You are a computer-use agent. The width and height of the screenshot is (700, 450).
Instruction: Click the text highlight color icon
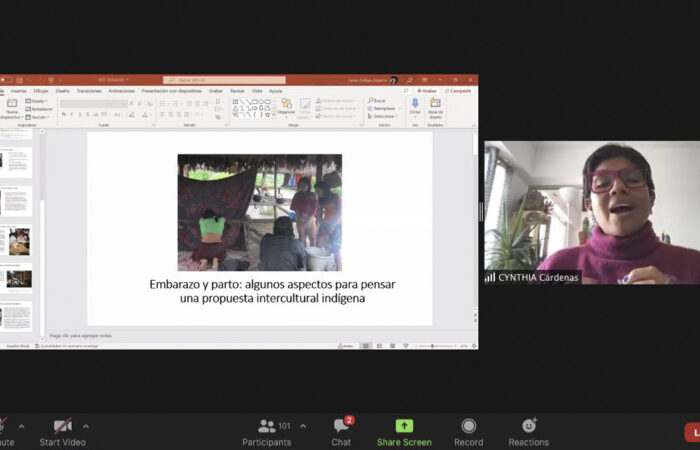132,115
